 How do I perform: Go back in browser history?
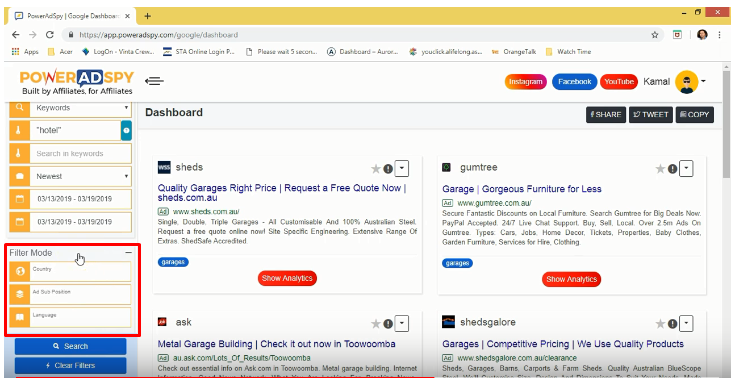click(x=15, y=35)
